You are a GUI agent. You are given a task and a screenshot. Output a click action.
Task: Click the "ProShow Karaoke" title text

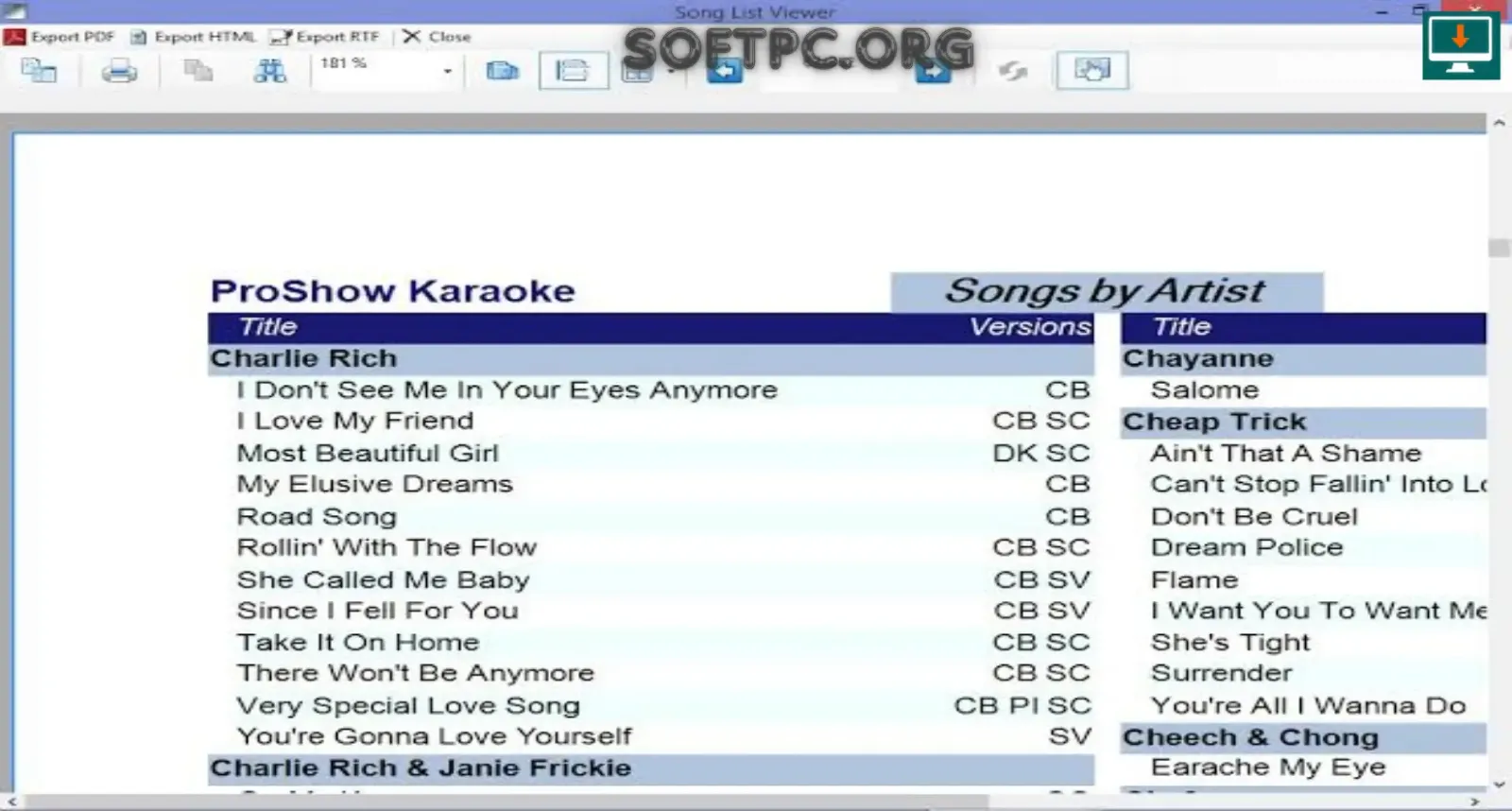[x=393, y=291]
